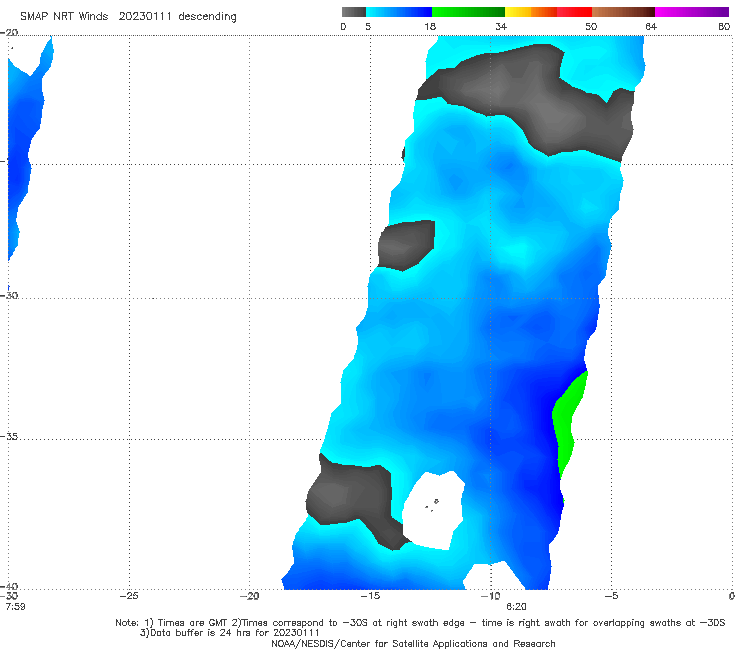Viewport: 740px width, 650px height.
Task: Pick the red segment of the color bar
Action: [574, 12]
